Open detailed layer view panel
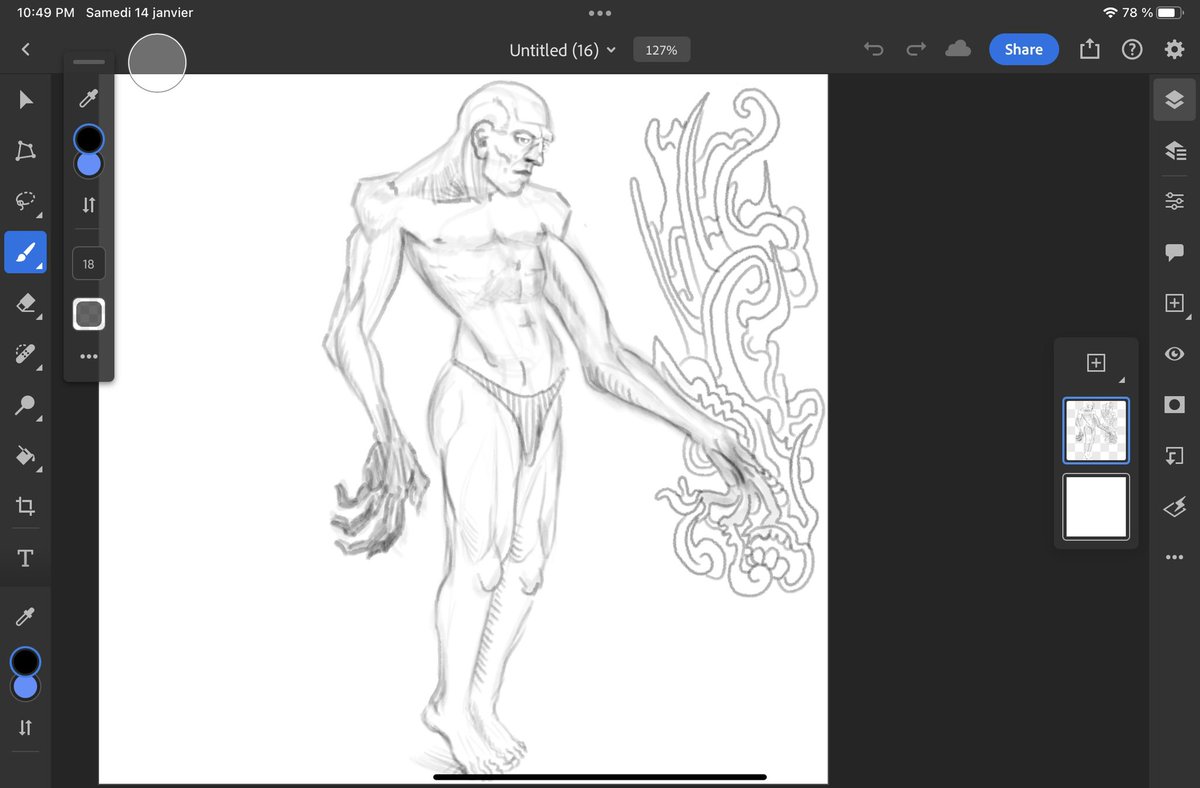 click(1174, 151)
